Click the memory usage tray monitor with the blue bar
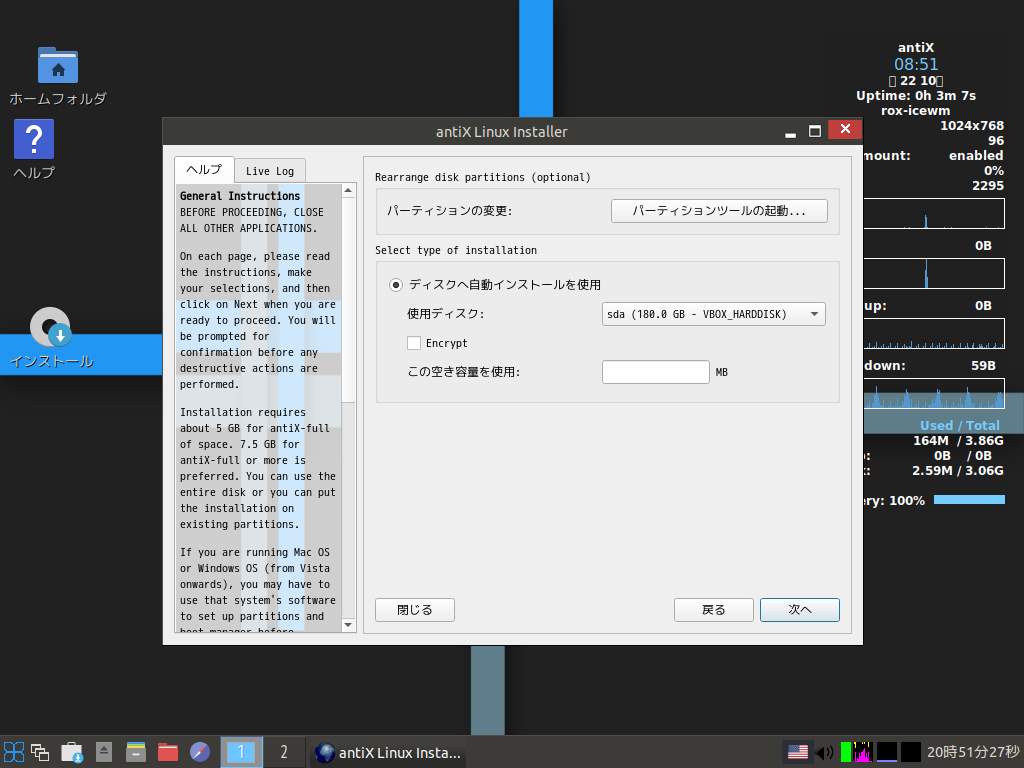 (x=887, y=752)
